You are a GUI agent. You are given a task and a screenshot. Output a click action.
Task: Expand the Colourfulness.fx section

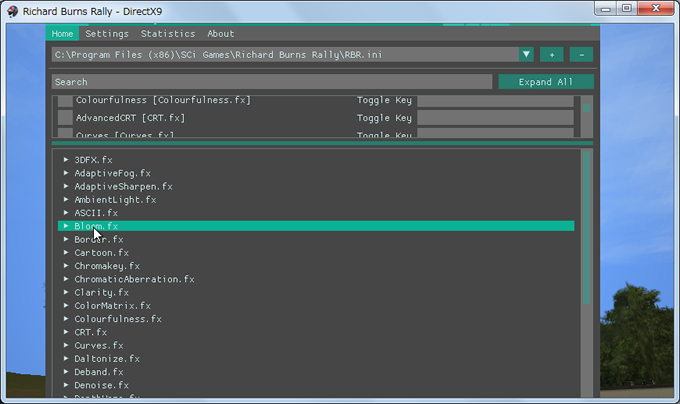66,319
